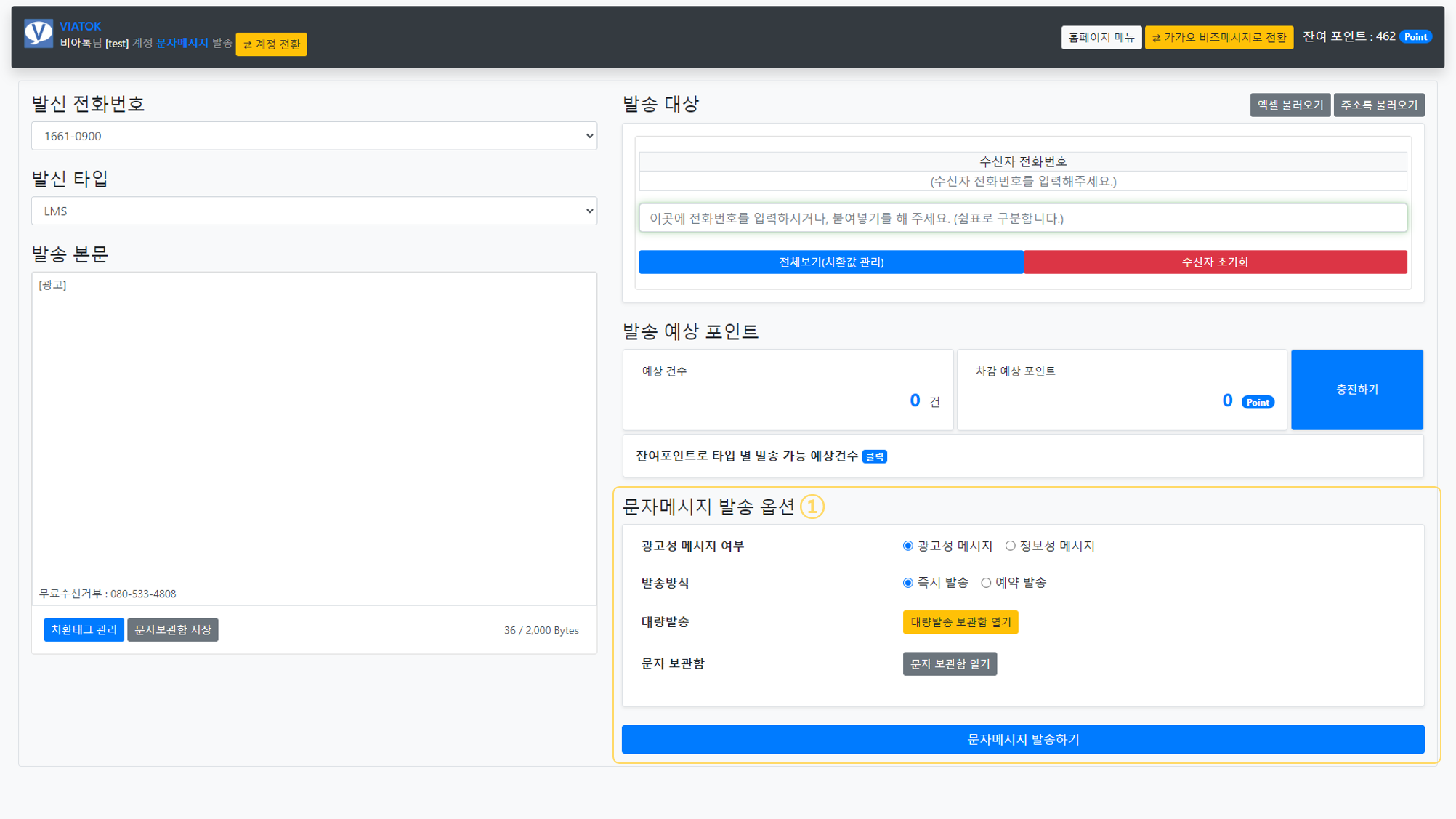Open the 홈페이지 메뉴 button

1101,37
